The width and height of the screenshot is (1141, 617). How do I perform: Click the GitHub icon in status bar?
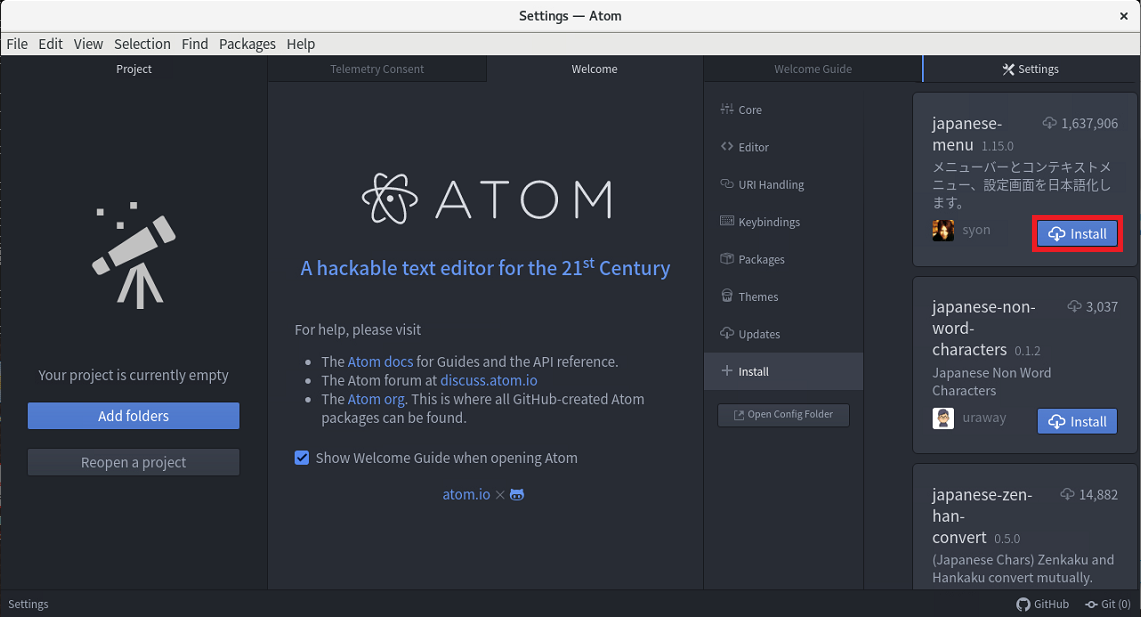[1023, 604]
